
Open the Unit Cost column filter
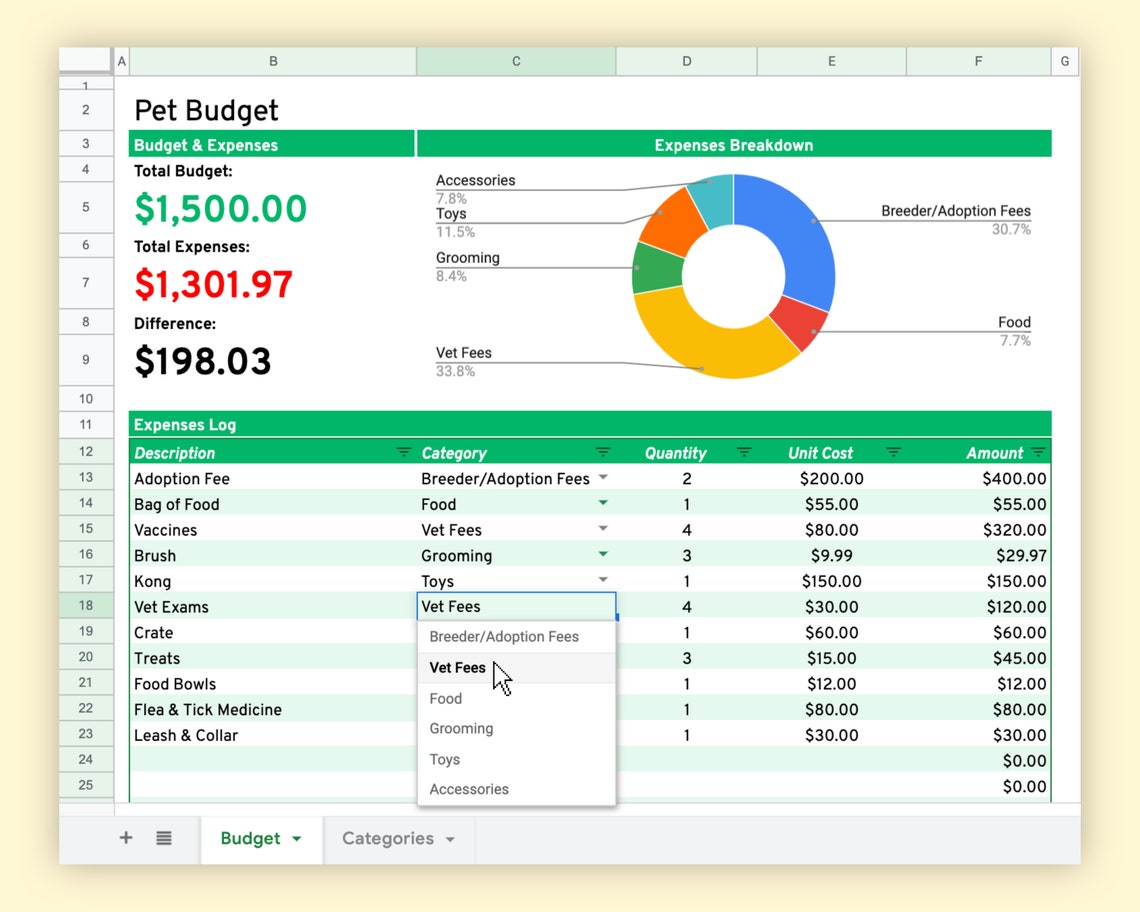pos(891,453)
